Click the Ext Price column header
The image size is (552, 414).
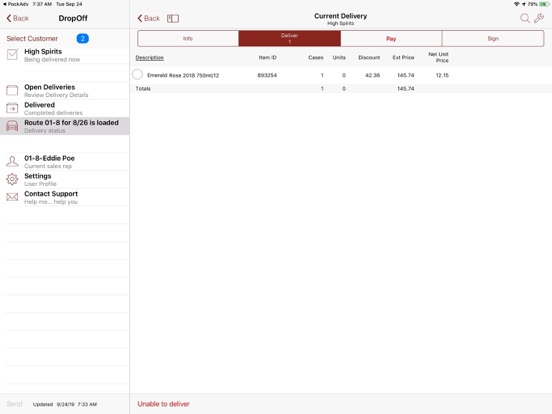pyautogui.click(x=403, y=57)
